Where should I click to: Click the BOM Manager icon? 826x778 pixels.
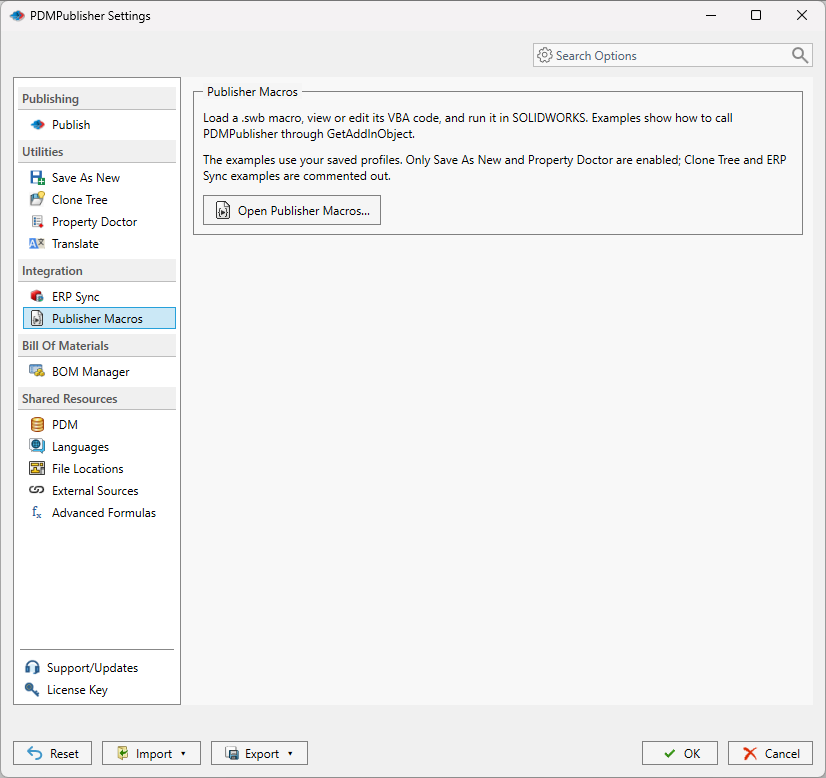pyautogui.click(x=37, y=371)
